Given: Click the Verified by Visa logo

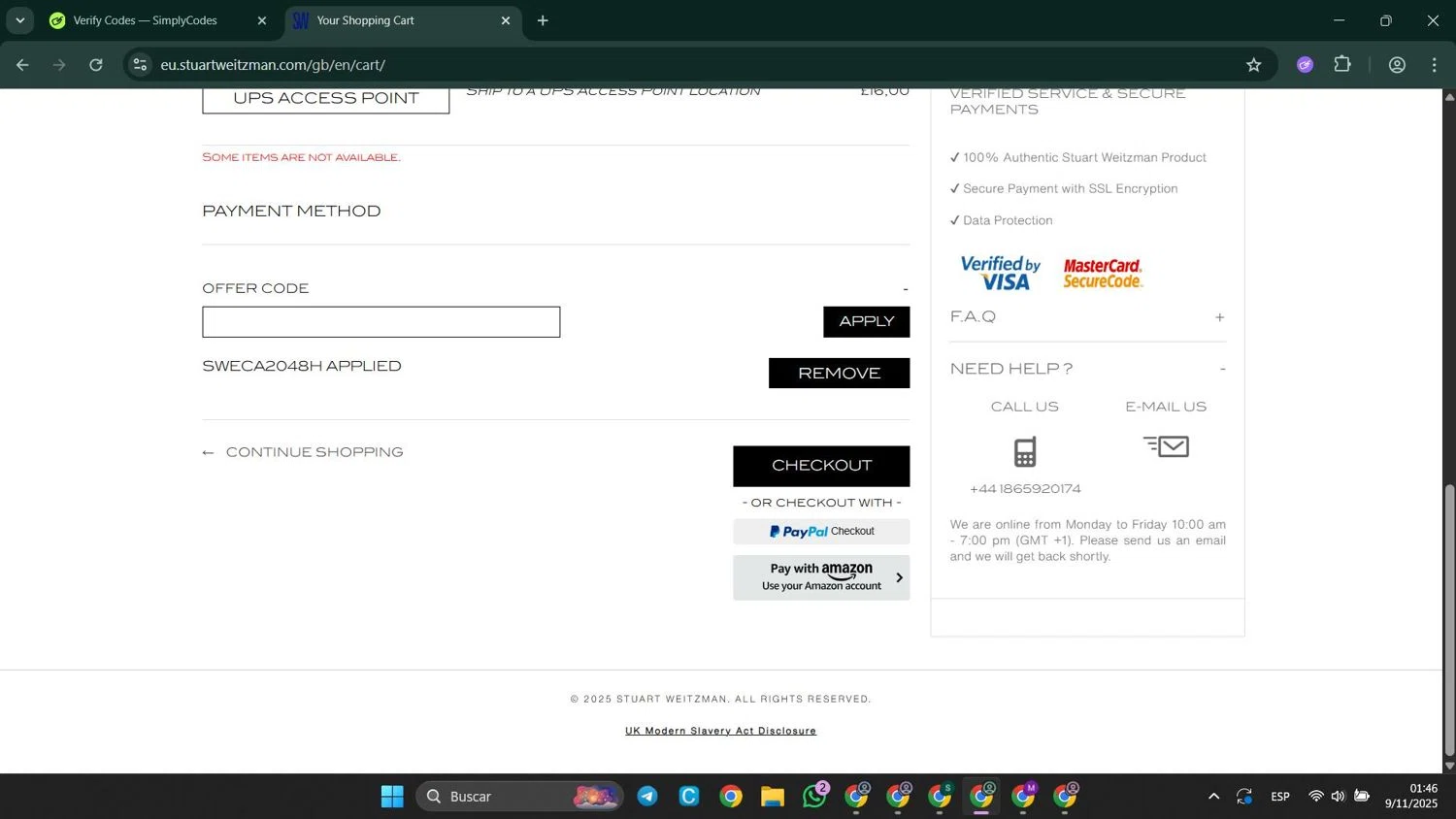Looking at the screenshot, I should pos(1000,273).
